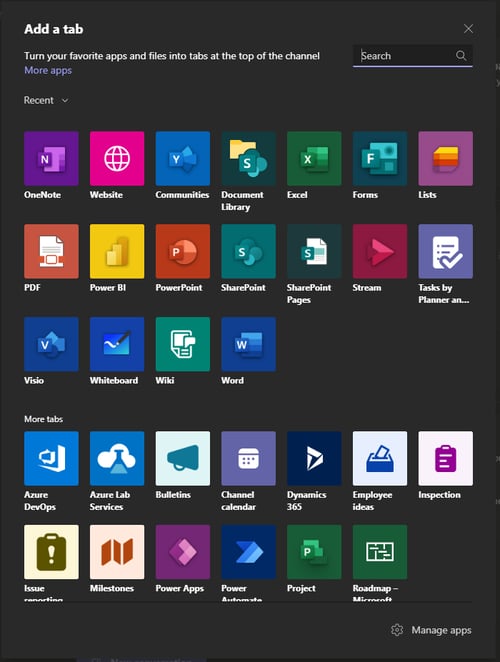Add the Milestones app tab
Viewport: 500px width, 662px height.
click(117, 552)
